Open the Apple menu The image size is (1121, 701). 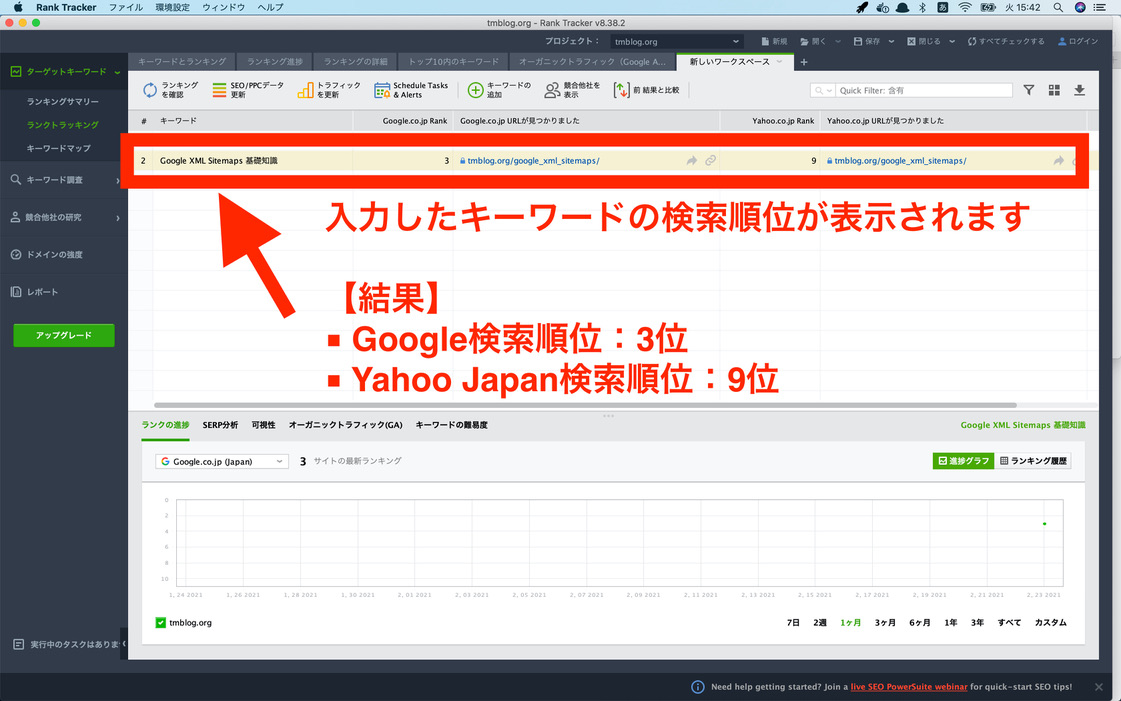click(x=18, y=7)
